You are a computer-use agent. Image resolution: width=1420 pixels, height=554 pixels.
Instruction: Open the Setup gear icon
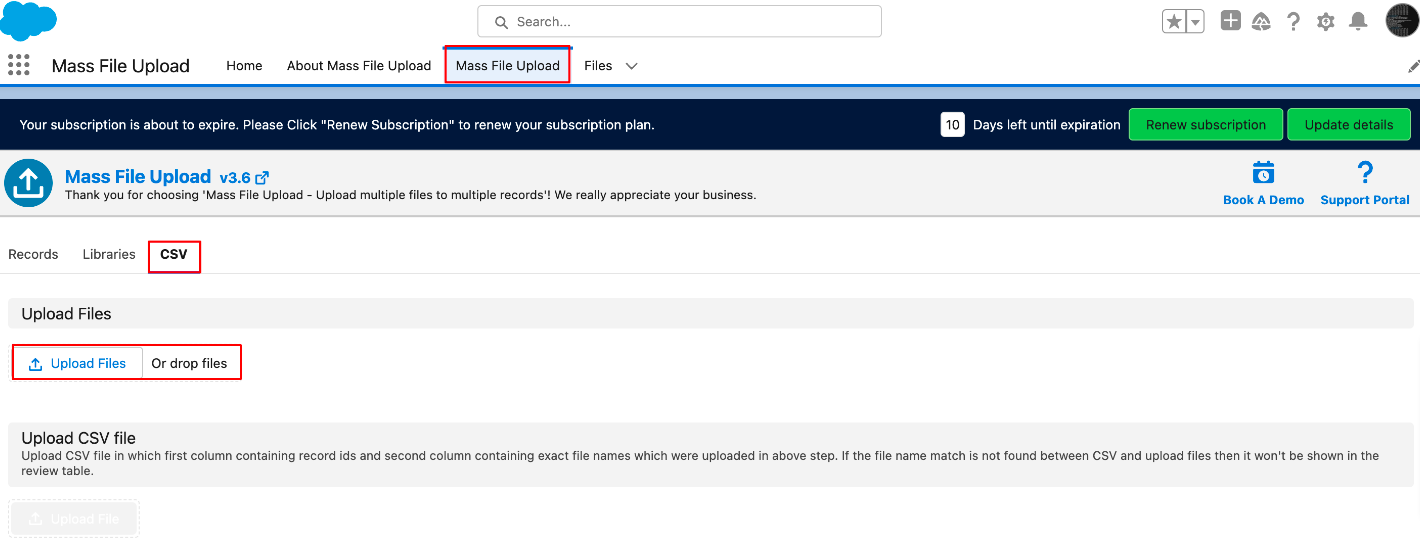pos(1326,21)
